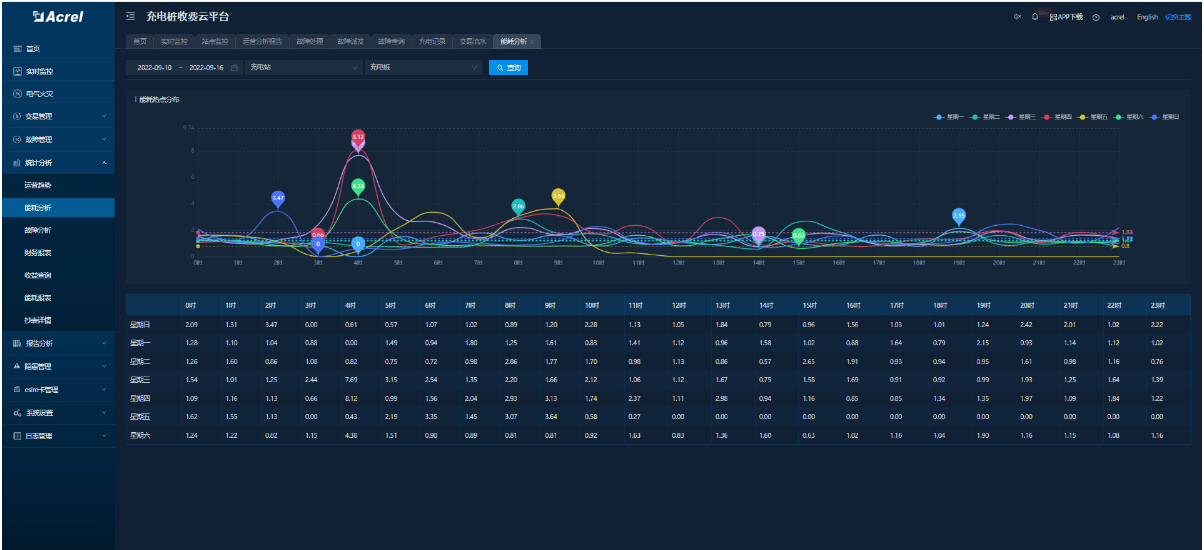This screenshot has height=550, width=1204.
Task: Switch to the 实时监控 tab
Action: [x=174, y=41]
